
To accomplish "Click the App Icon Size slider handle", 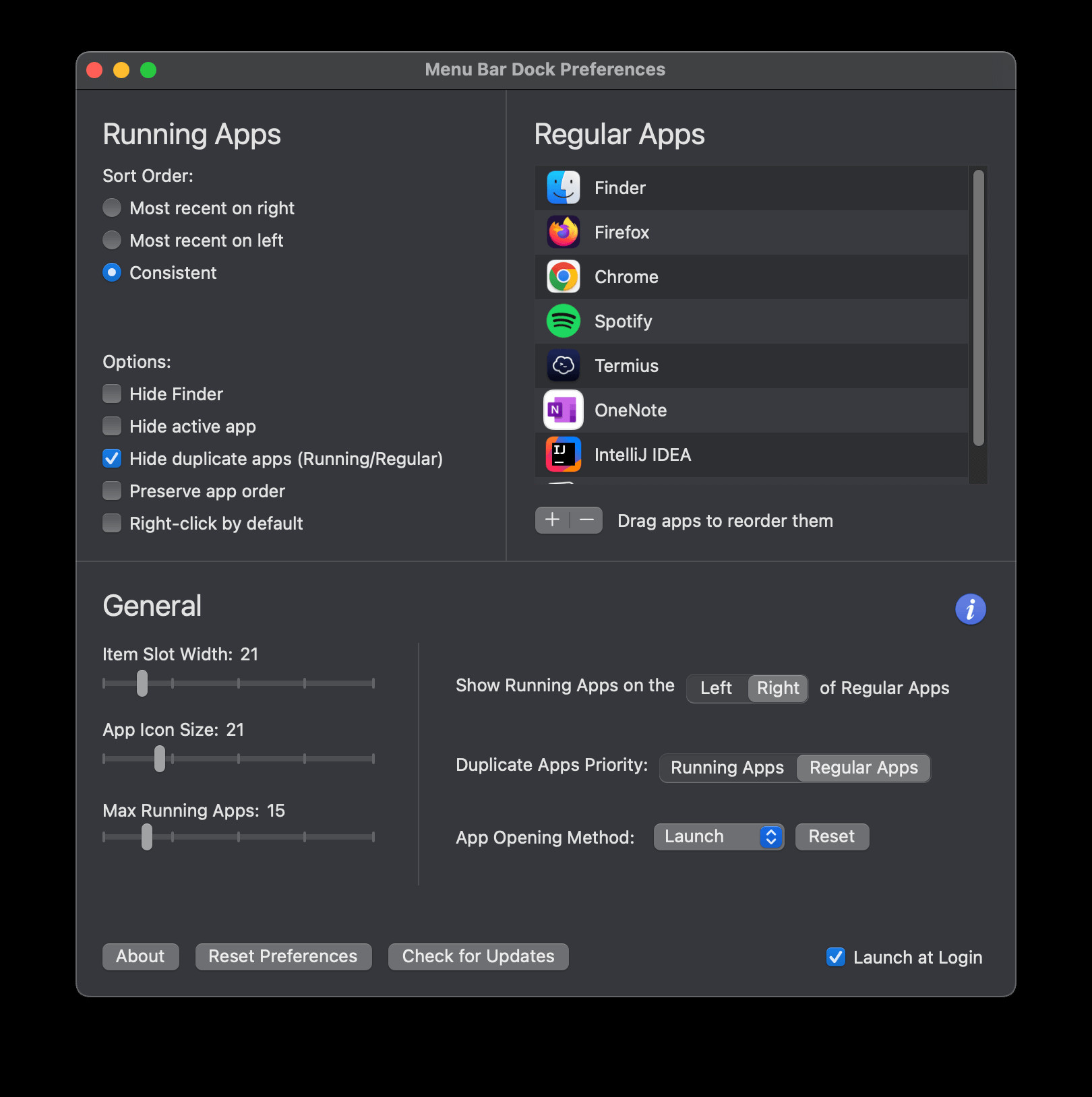I will coord(160,759).
